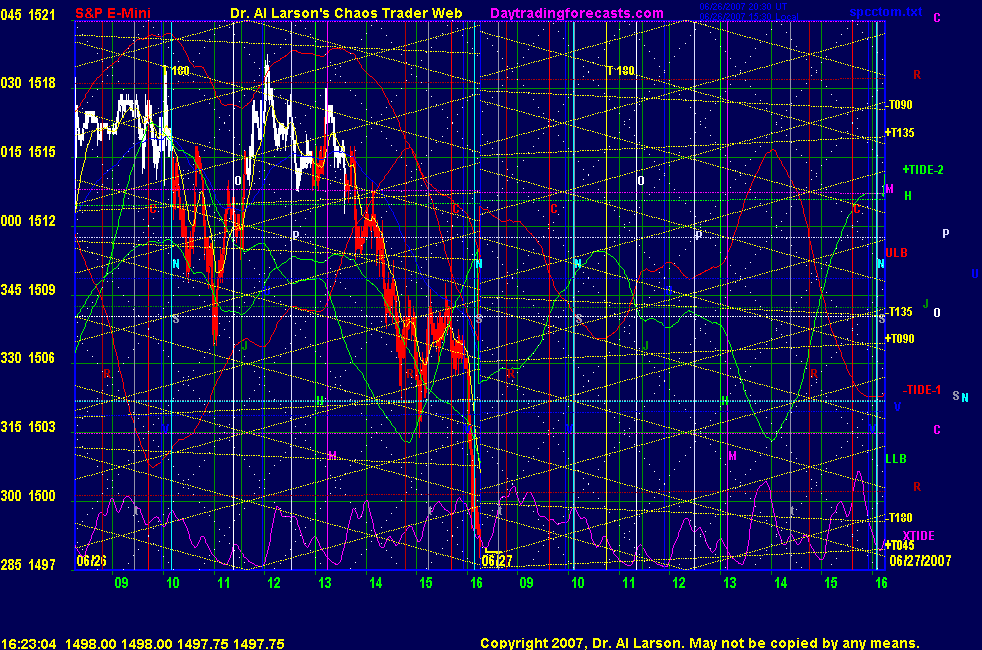Click the 16 hour tick of 06/26 session

pyautogui.click(x=476, y=583)
